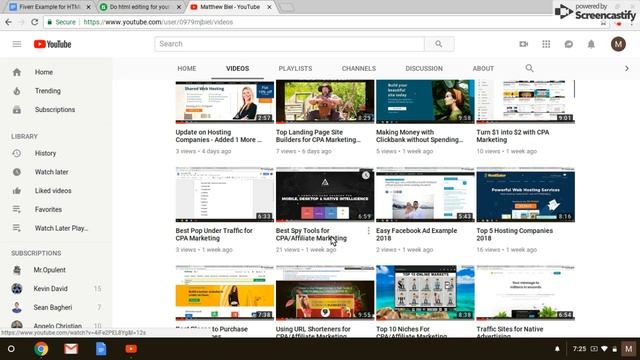
Task: Open the YouTube apps grid
Action: (546, 44)
